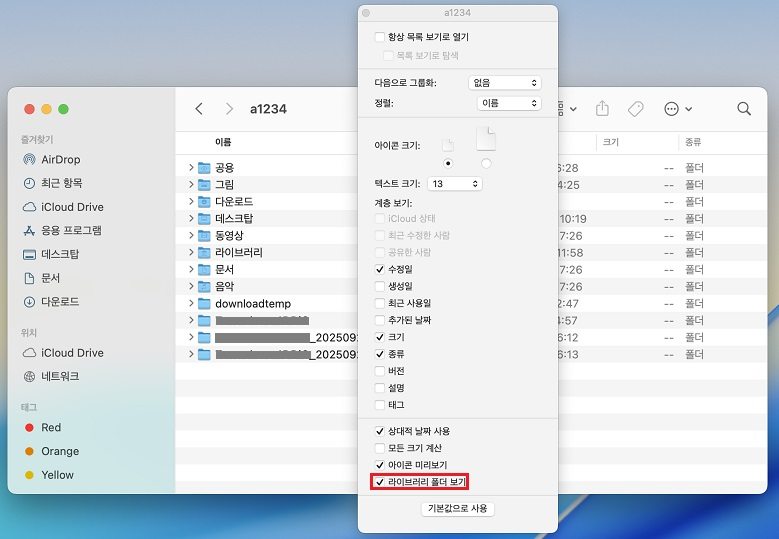The height and width of the screenshot is (539, 779).
Task: Select the large icon size radio button
Action: [486, 163]
